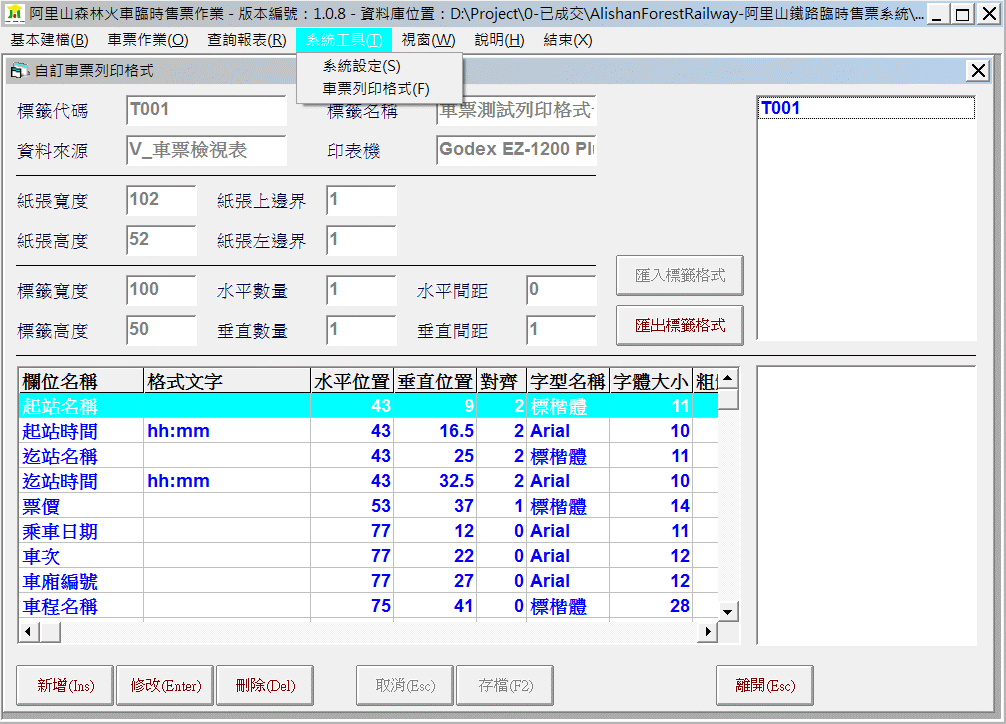This screenshot has width=1006, height=724.
Task: Close the 自訂車票列印格式 sub-window
Action: [x=978, y=71]
